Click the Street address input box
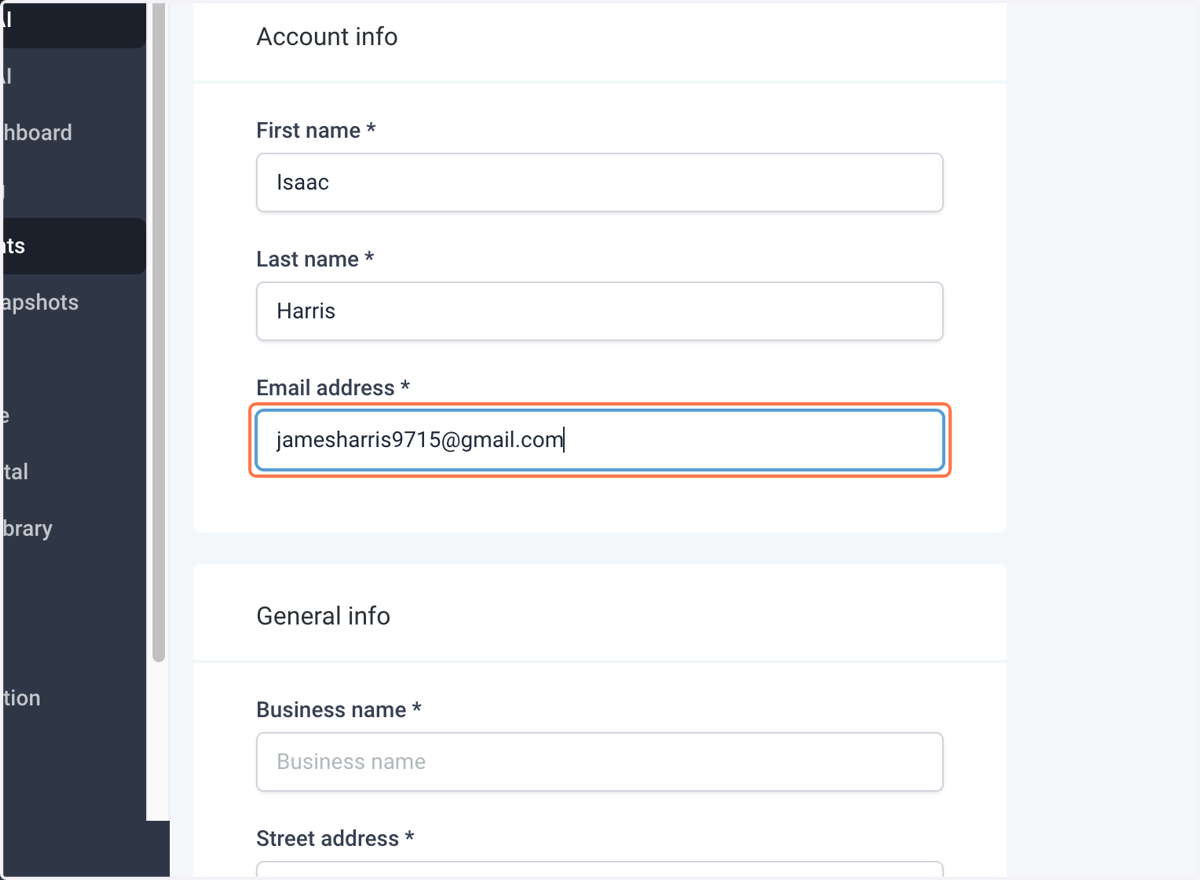This screenshot has height=880, width=1200. coord(599,870)
